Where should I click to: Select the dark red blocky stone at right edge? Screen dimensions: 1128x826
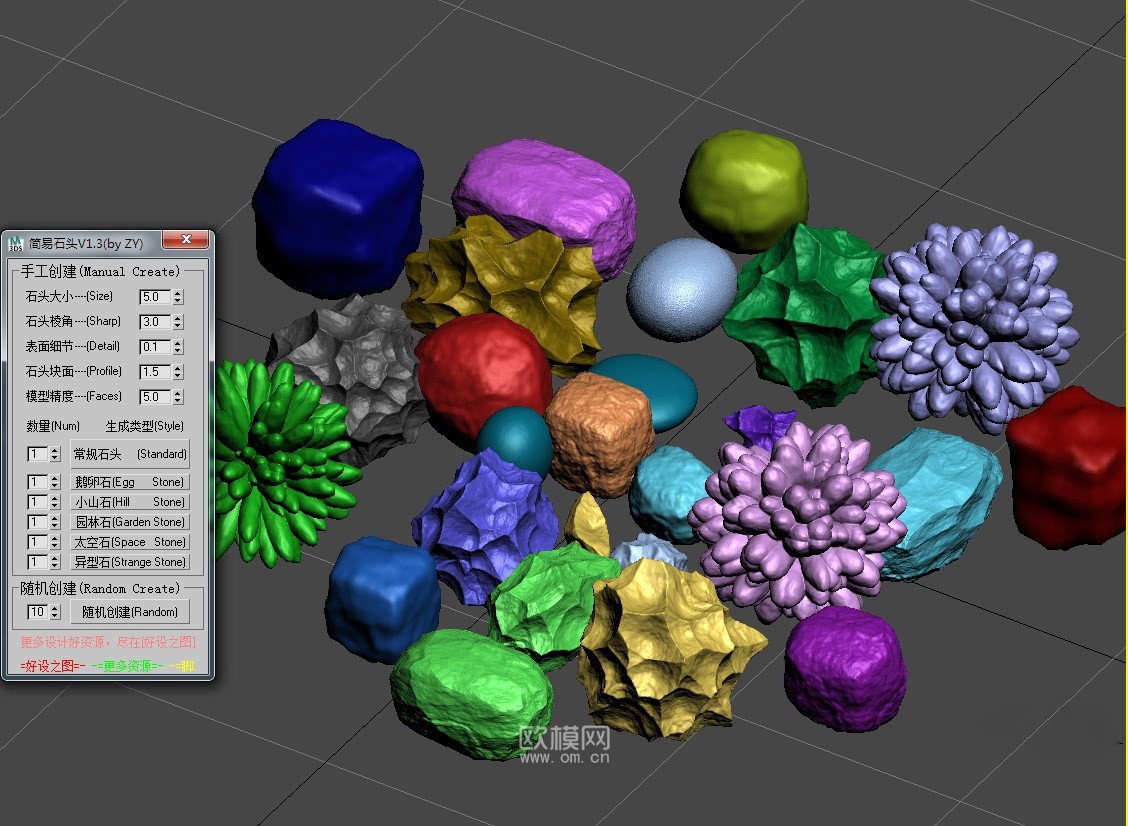tap(1068, 466)
